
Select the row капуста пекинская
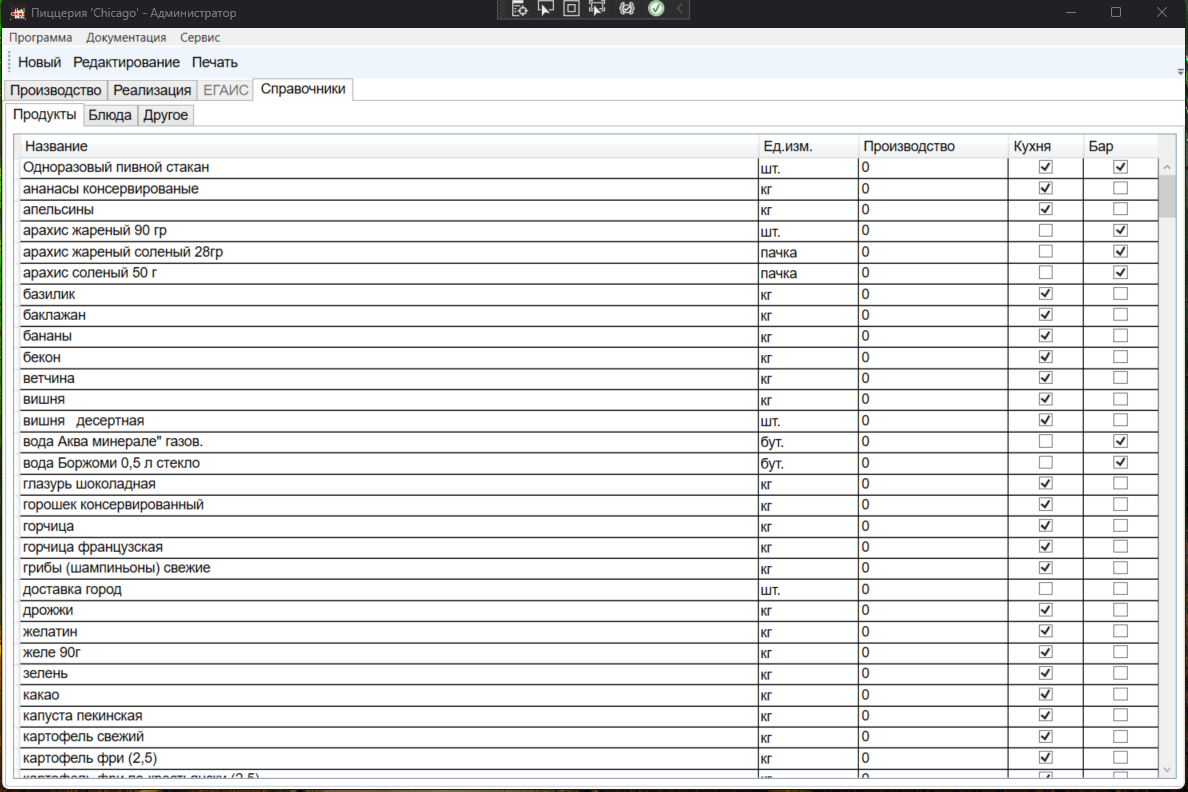589,716
